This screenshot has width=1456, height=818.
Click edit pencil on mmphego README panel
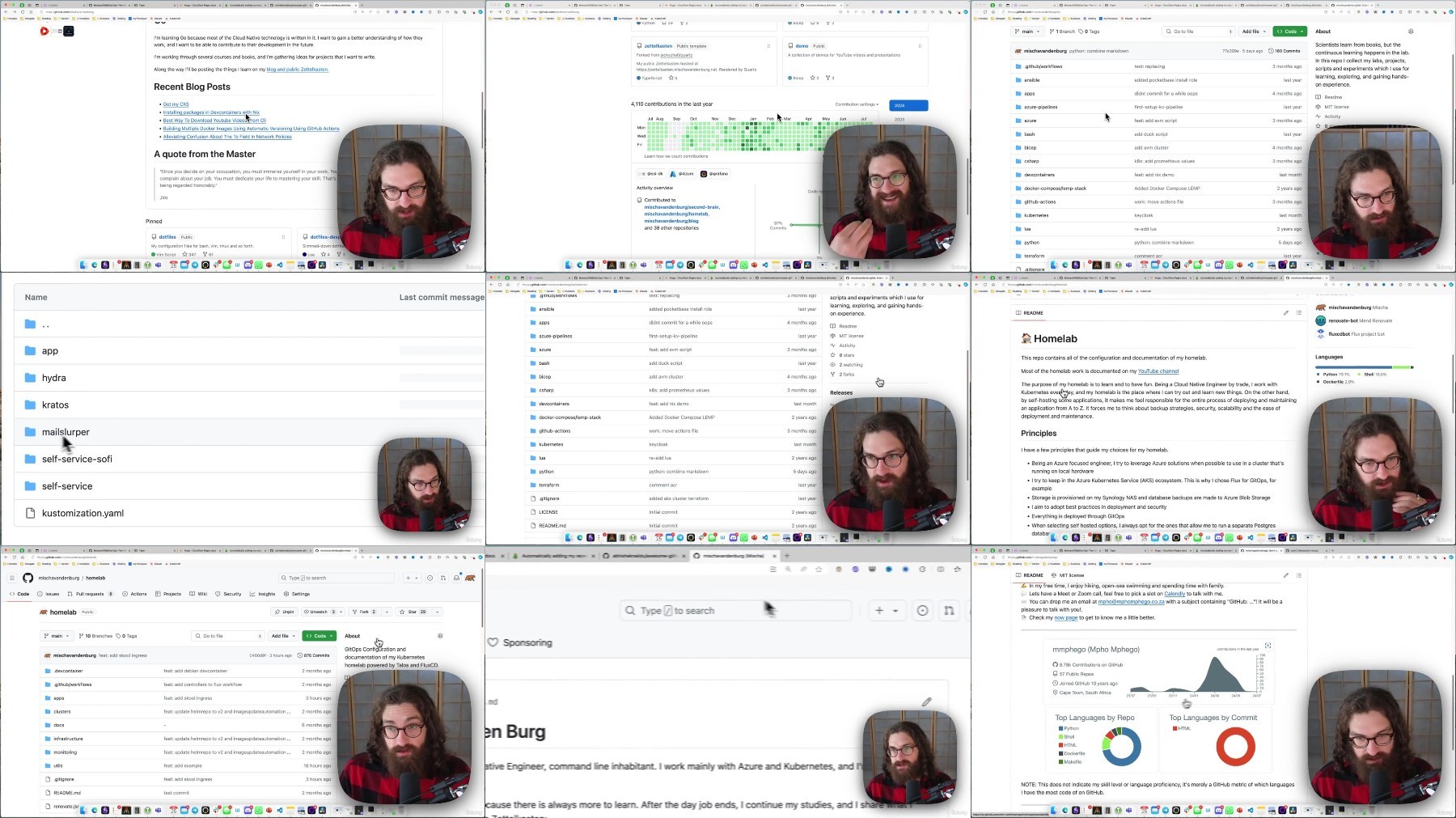click(x=1285, y=575)
